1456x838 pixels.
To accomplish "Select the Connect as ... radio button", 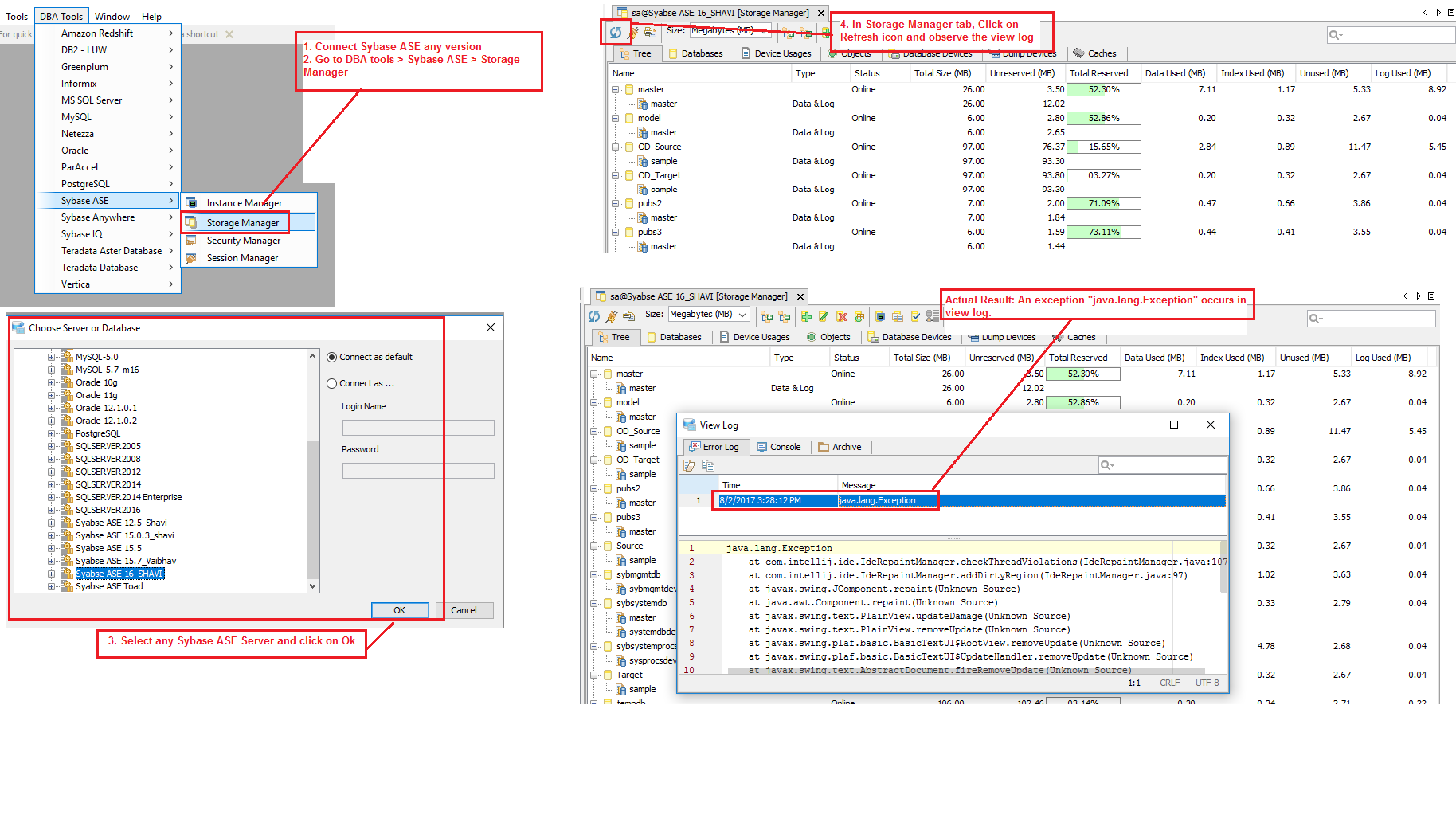I will coord(331,384).
